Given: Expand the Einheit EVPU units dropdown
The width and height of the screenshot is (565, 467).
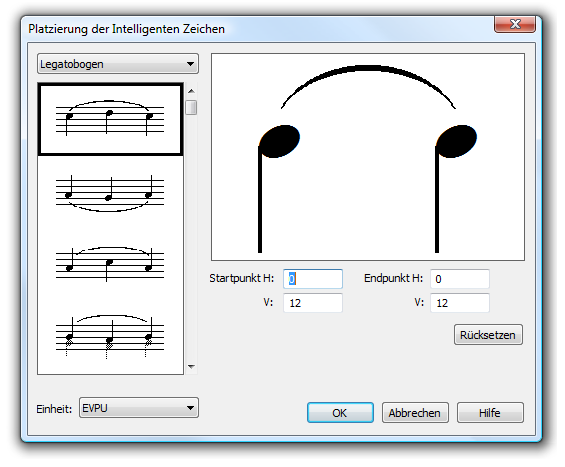Looking at the screenshot, I should [139, 408].
